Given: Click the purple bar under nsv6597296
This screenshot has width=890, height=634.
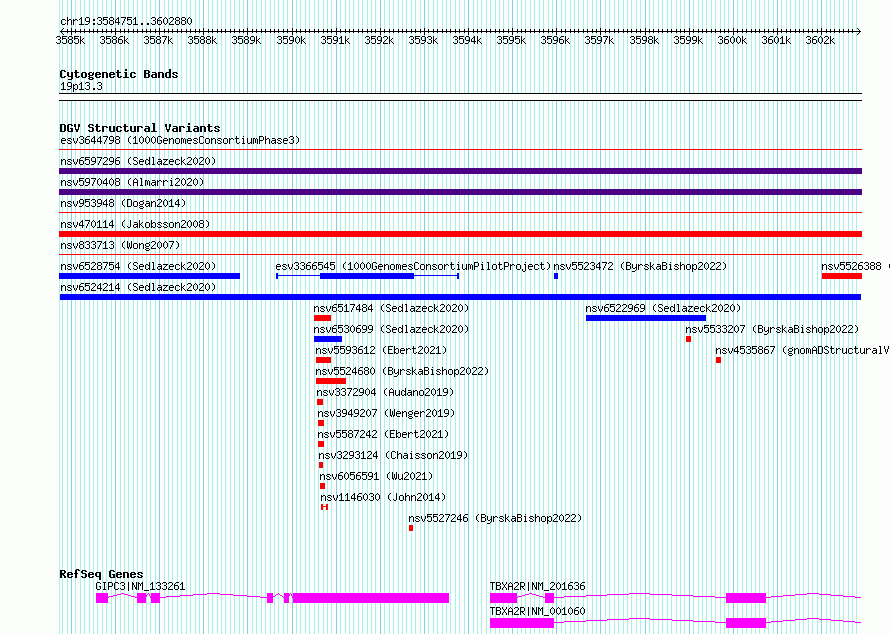Looking at the screenshot, I should pos(460,171).
